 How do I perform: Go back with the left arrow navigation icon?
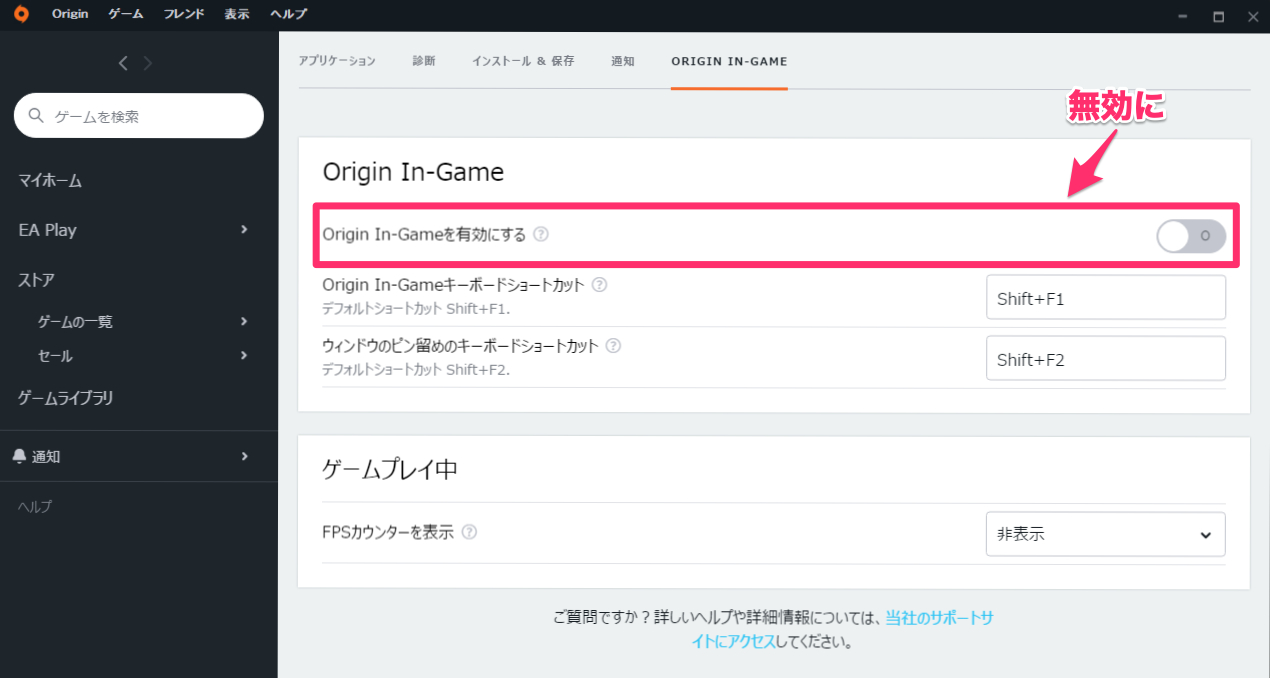point(123,63)
